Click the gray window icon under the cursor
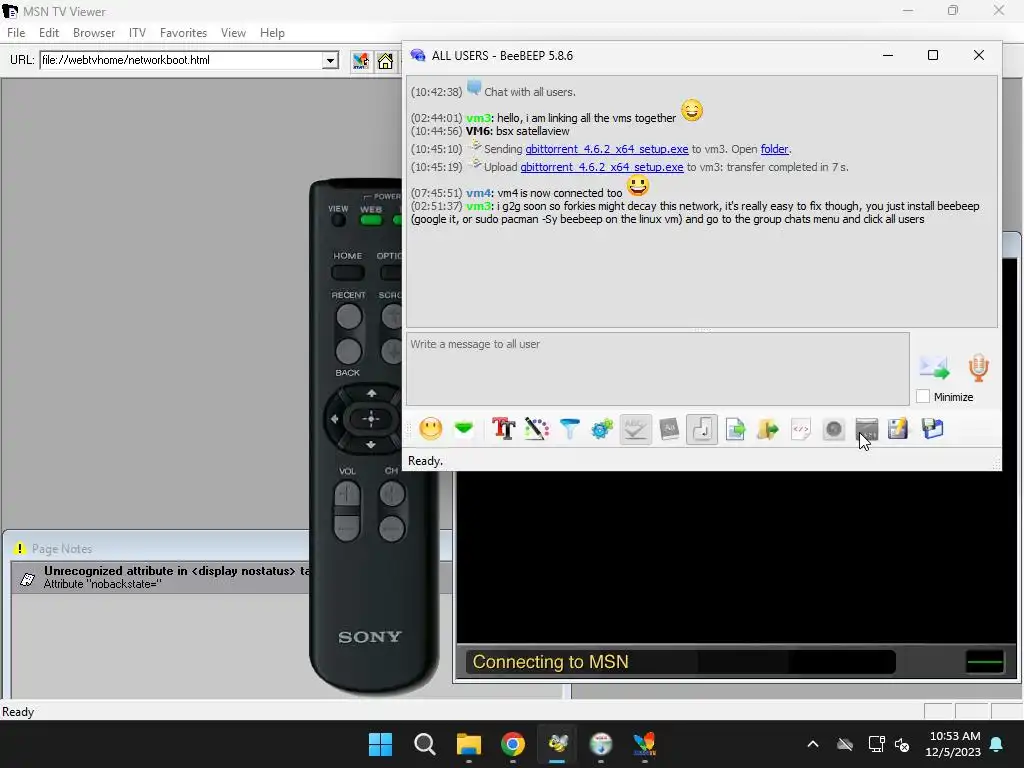The height and width of the screenshot is (768, 1024). tap(867, 429)
